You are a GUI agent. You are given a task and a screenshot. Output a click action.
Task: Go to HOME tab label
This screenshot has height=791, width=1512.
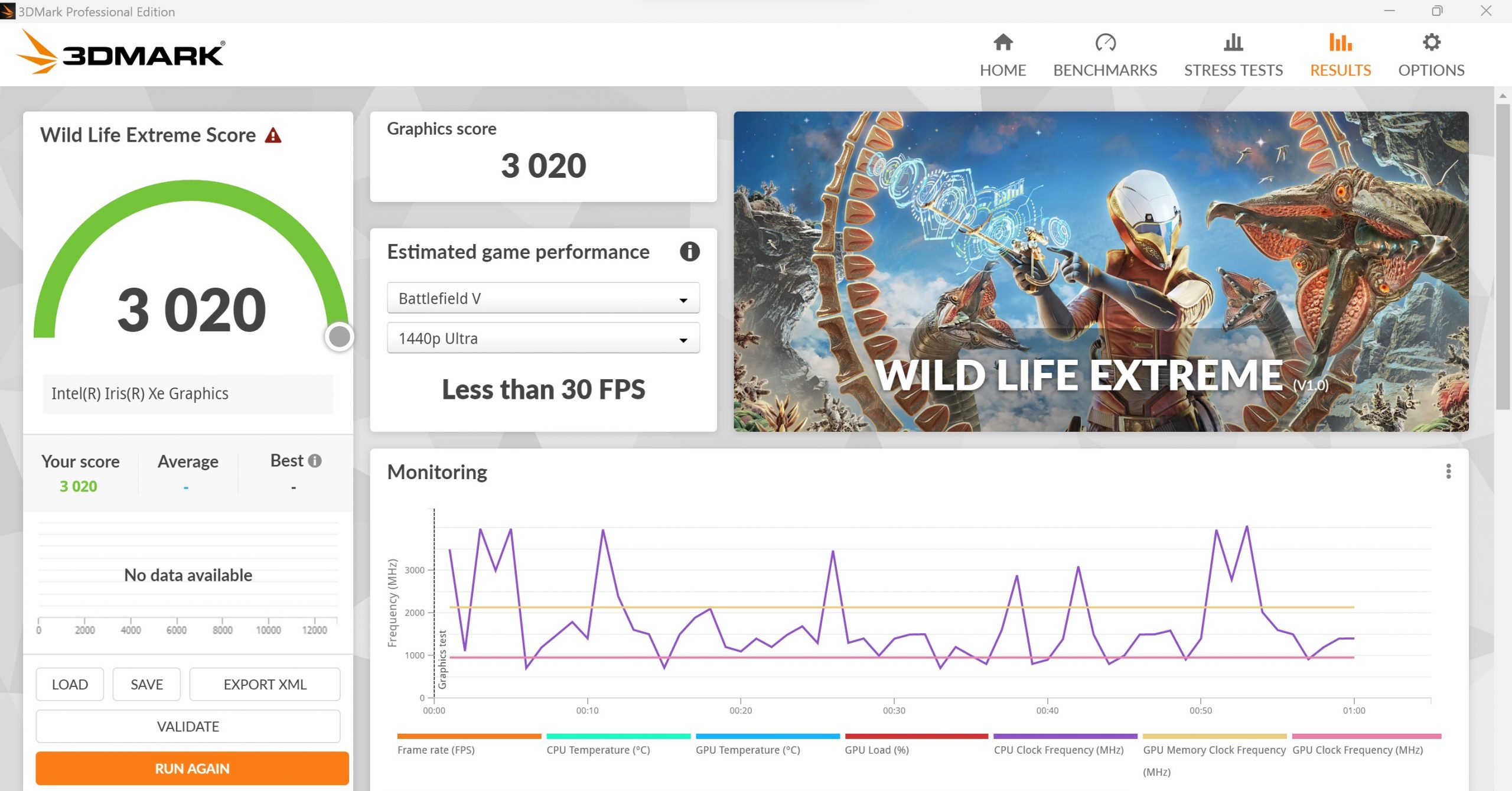coord(1003,70)
